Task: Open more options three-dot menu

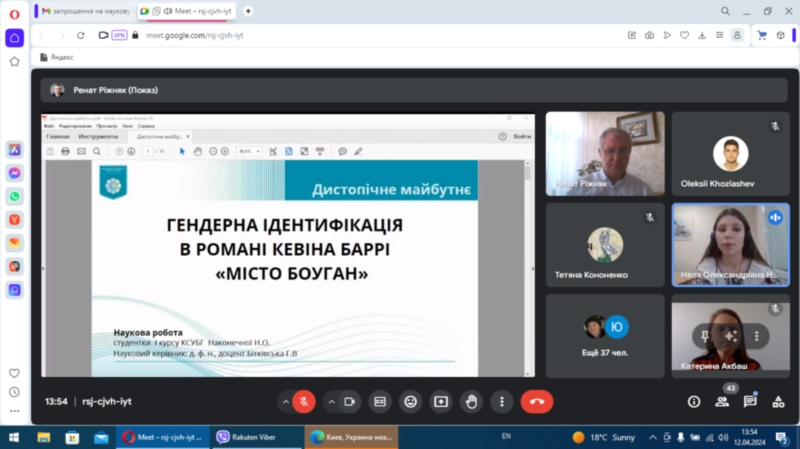Action: tap(501, 401)
